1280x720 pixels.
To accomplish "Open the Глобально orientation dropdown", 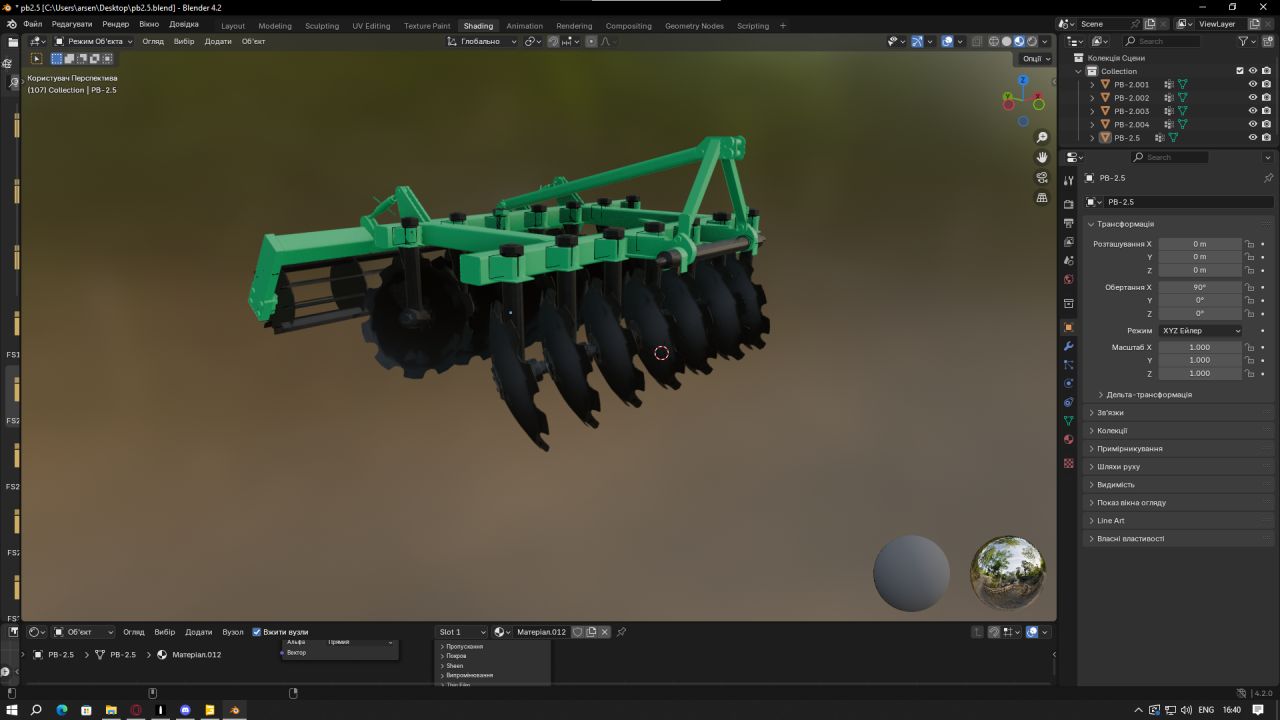I will (x=483, y=41).
